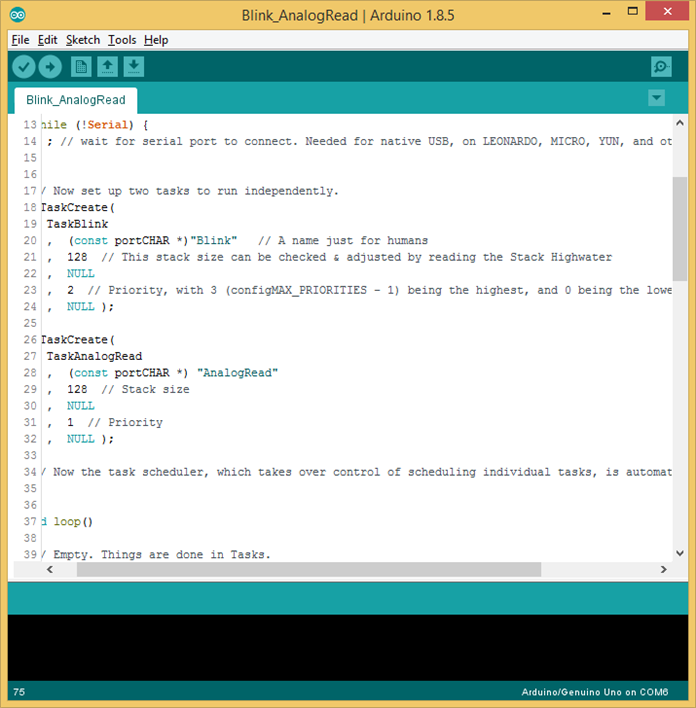Click the "A name just for humans" comment
This screenshot has height=708, width=696.
coord(343,241)
